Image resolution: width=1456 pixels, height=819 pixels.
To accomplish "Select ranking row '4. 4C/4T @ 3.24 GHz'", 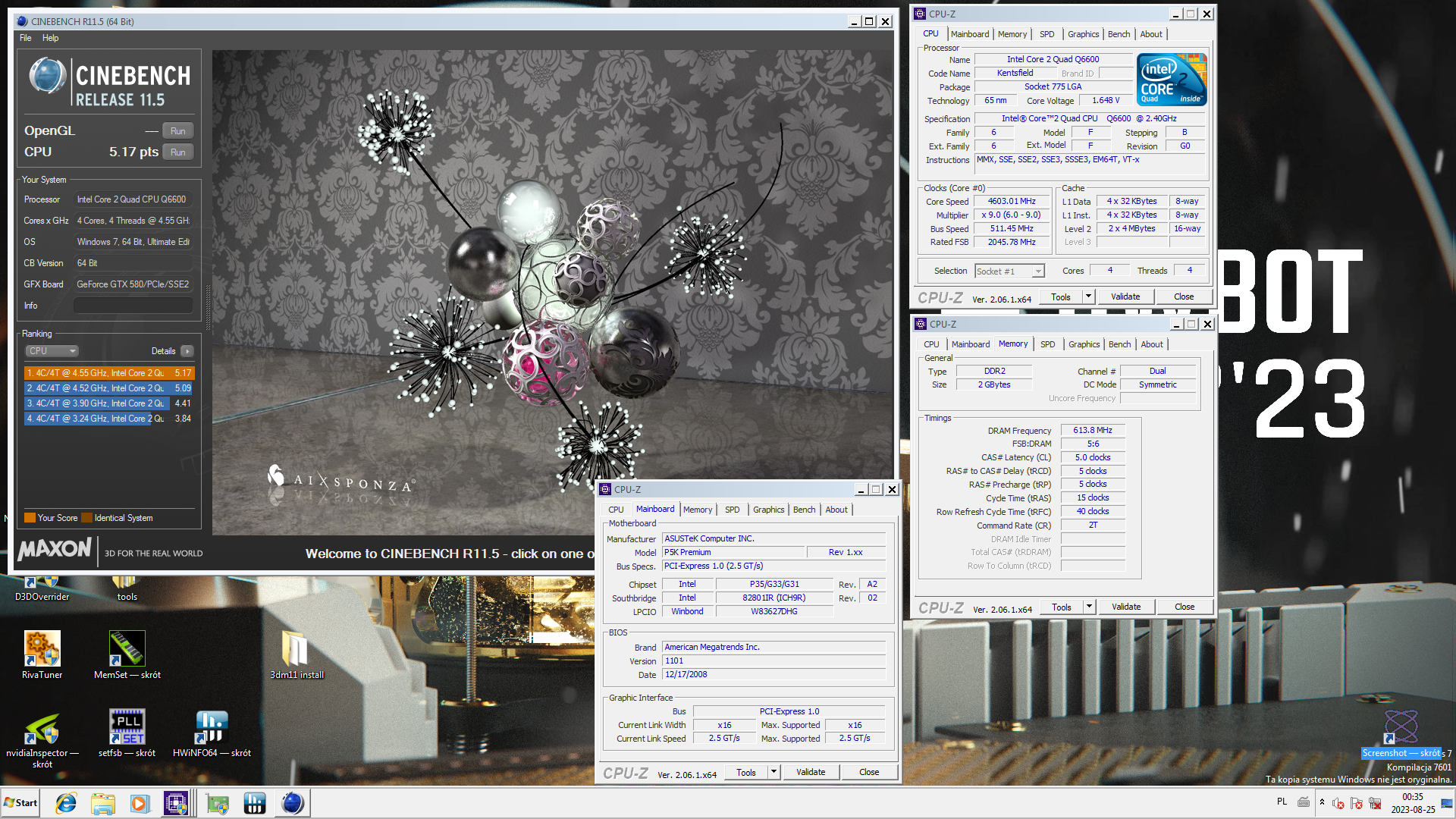I will (109, 419).
